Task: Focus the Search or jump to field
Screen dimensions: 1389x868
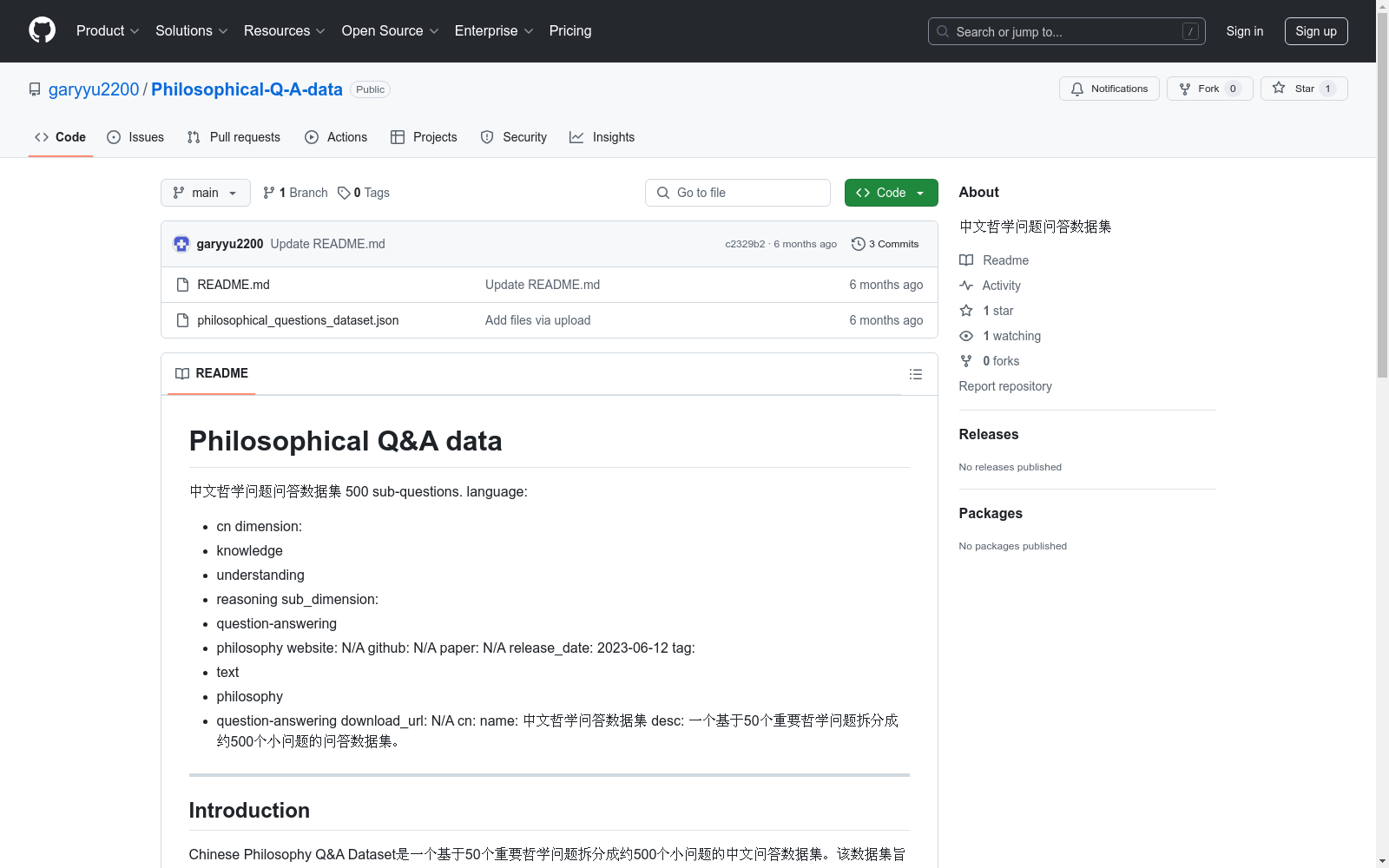Action: click(1067, 31)
